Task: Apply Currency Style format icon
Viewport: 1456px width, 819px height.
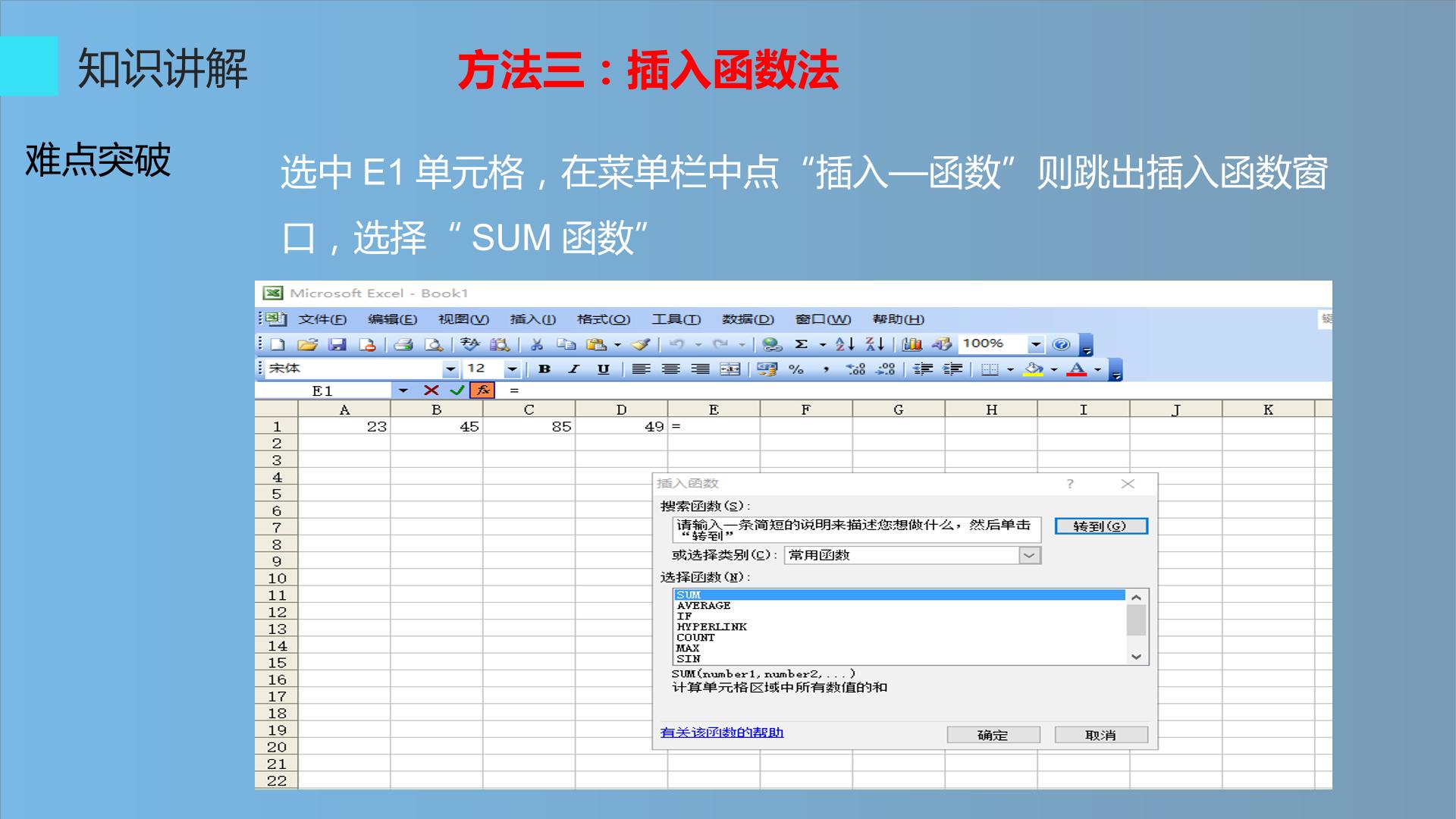Action: tap(767, 369)
